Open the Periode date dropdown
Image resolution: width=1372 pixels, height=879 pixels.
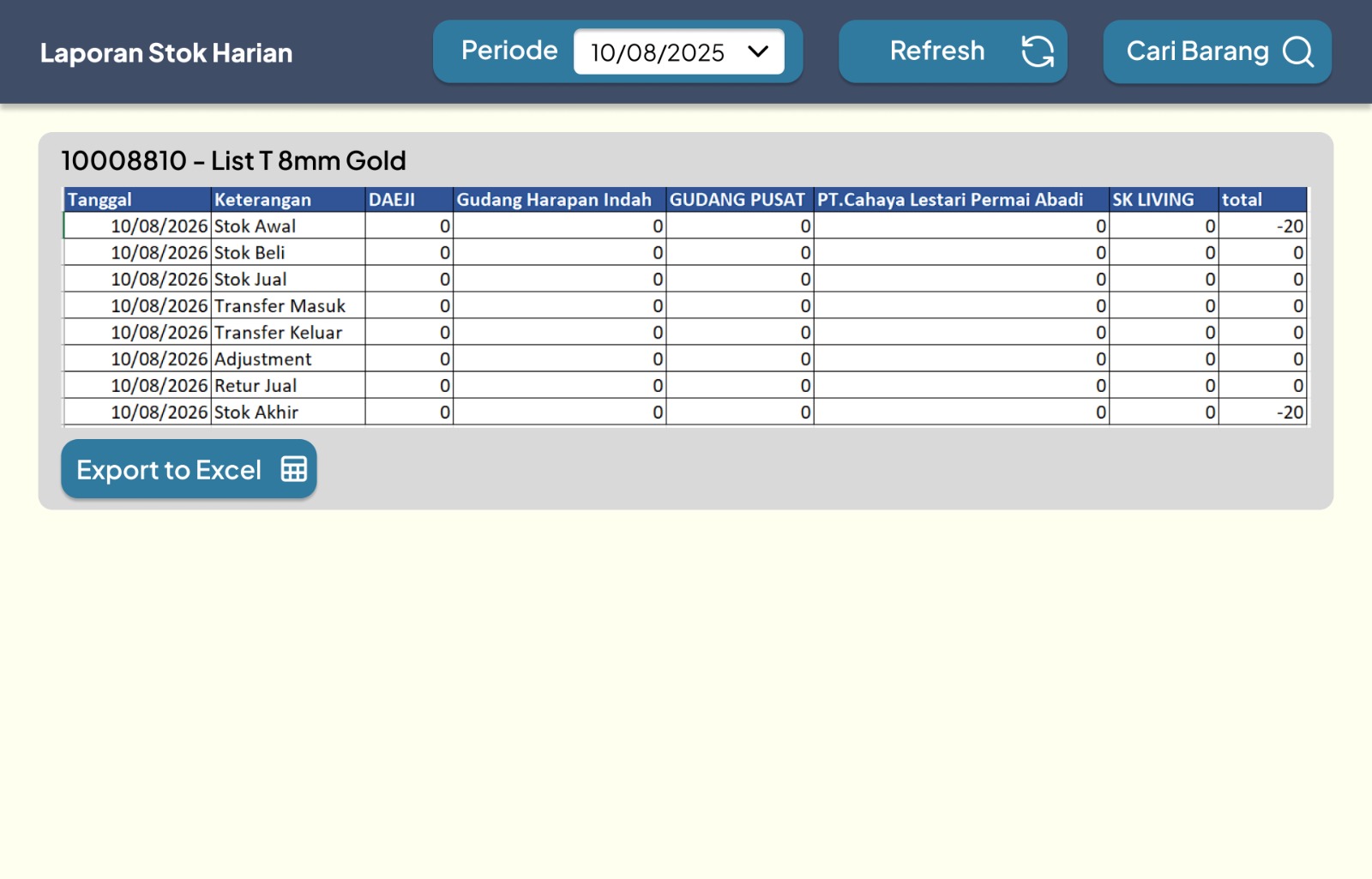(x=678, y=51)
